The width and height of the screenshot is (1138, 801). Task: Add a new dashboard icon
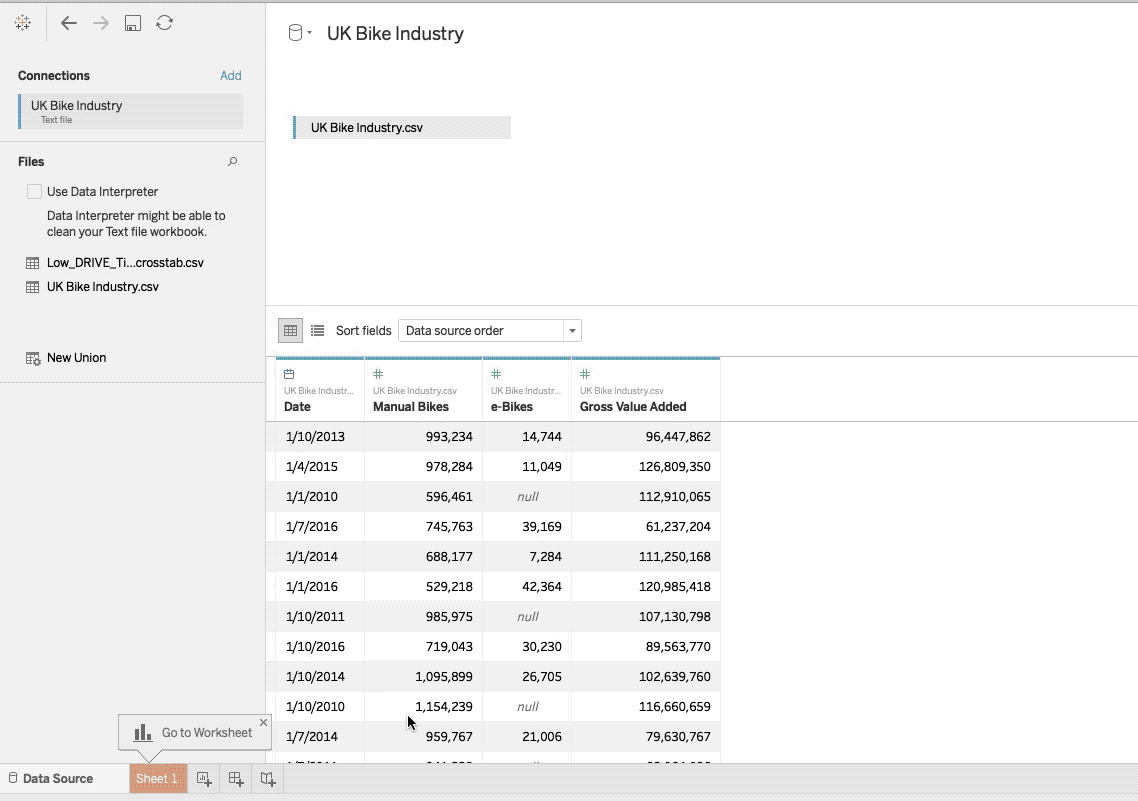click(236, 779)
